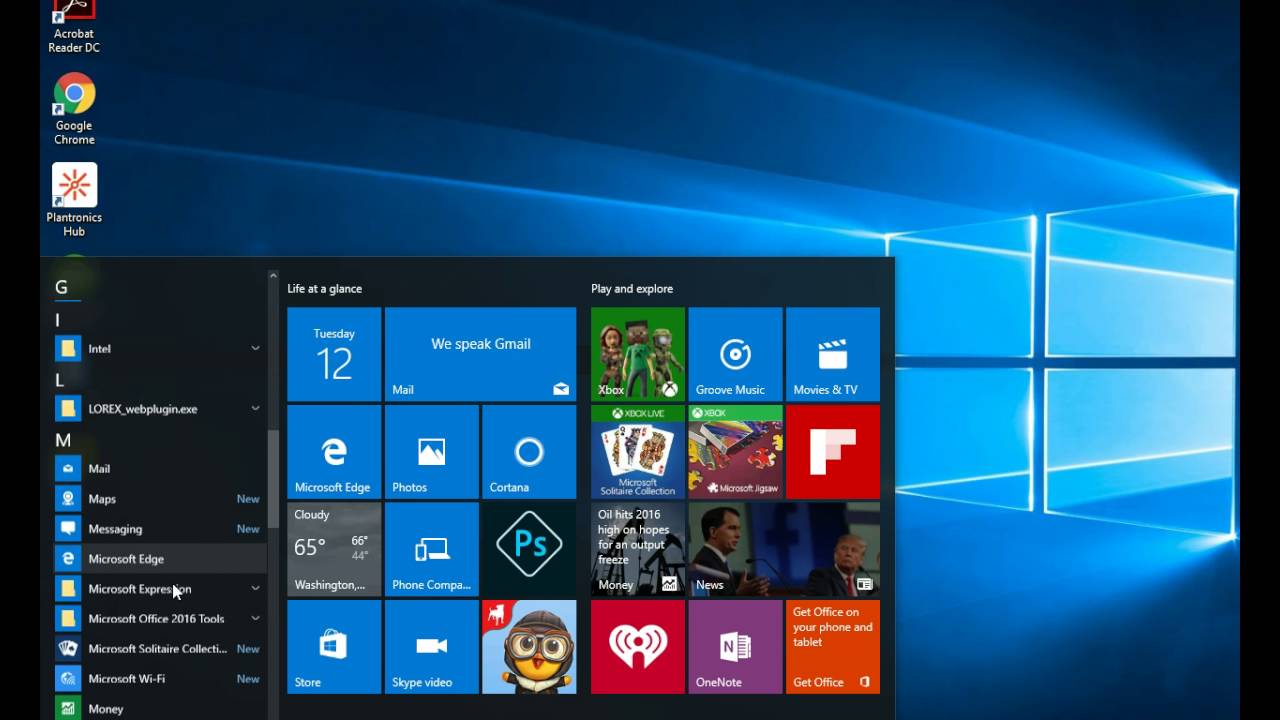
Task: Open Maps from the app list
Action: coord(160,498)
